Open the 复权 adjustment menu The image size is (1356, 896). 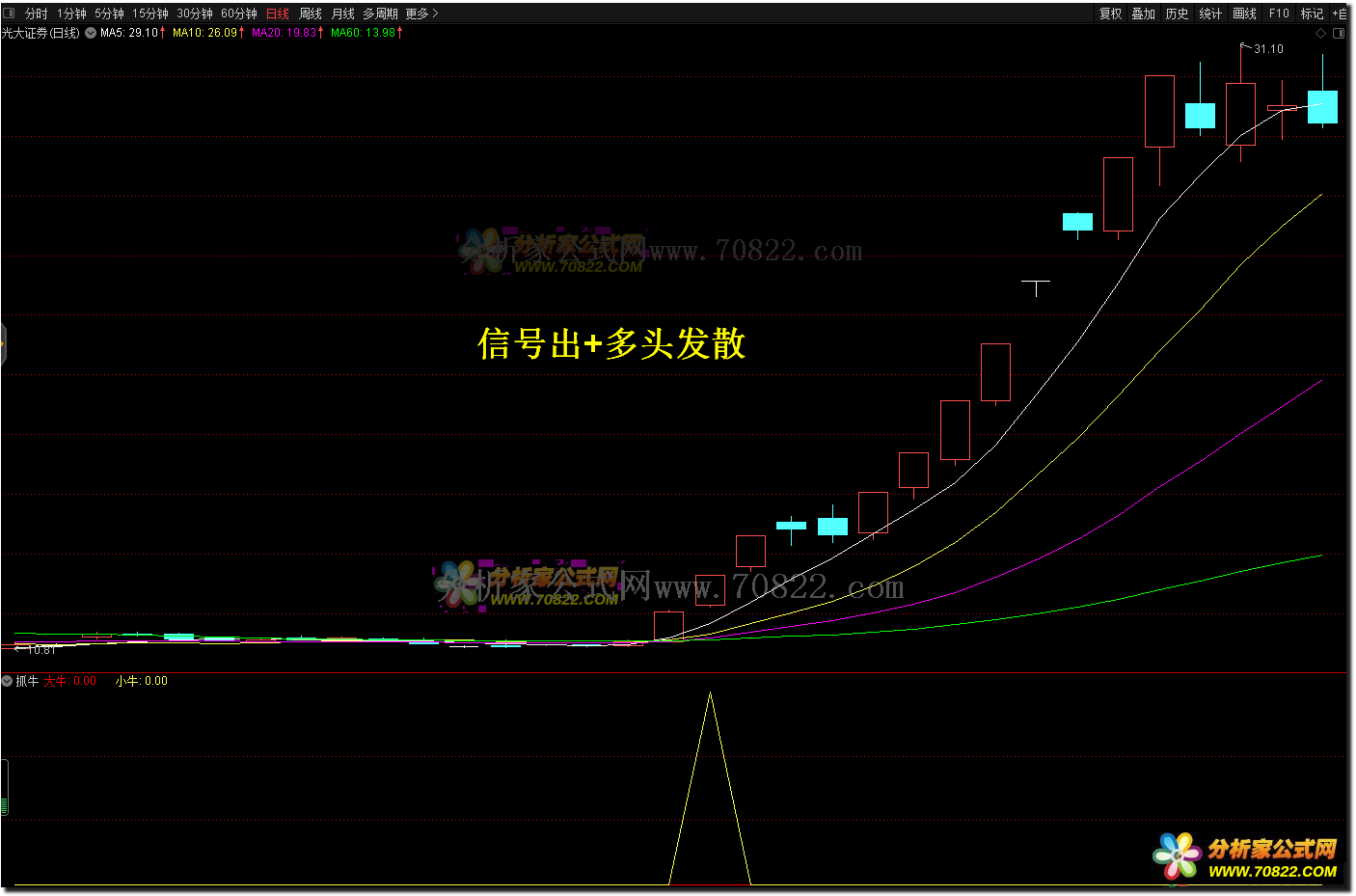point(1110,14)
